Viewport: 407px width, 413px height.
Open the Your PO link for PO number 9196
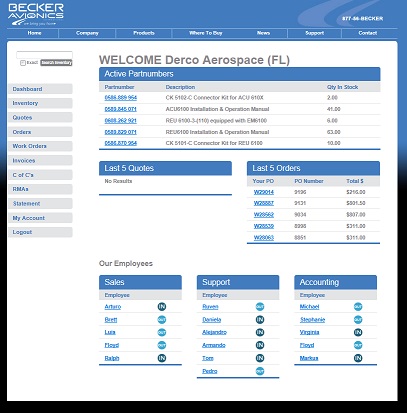[x=264, y=192]
